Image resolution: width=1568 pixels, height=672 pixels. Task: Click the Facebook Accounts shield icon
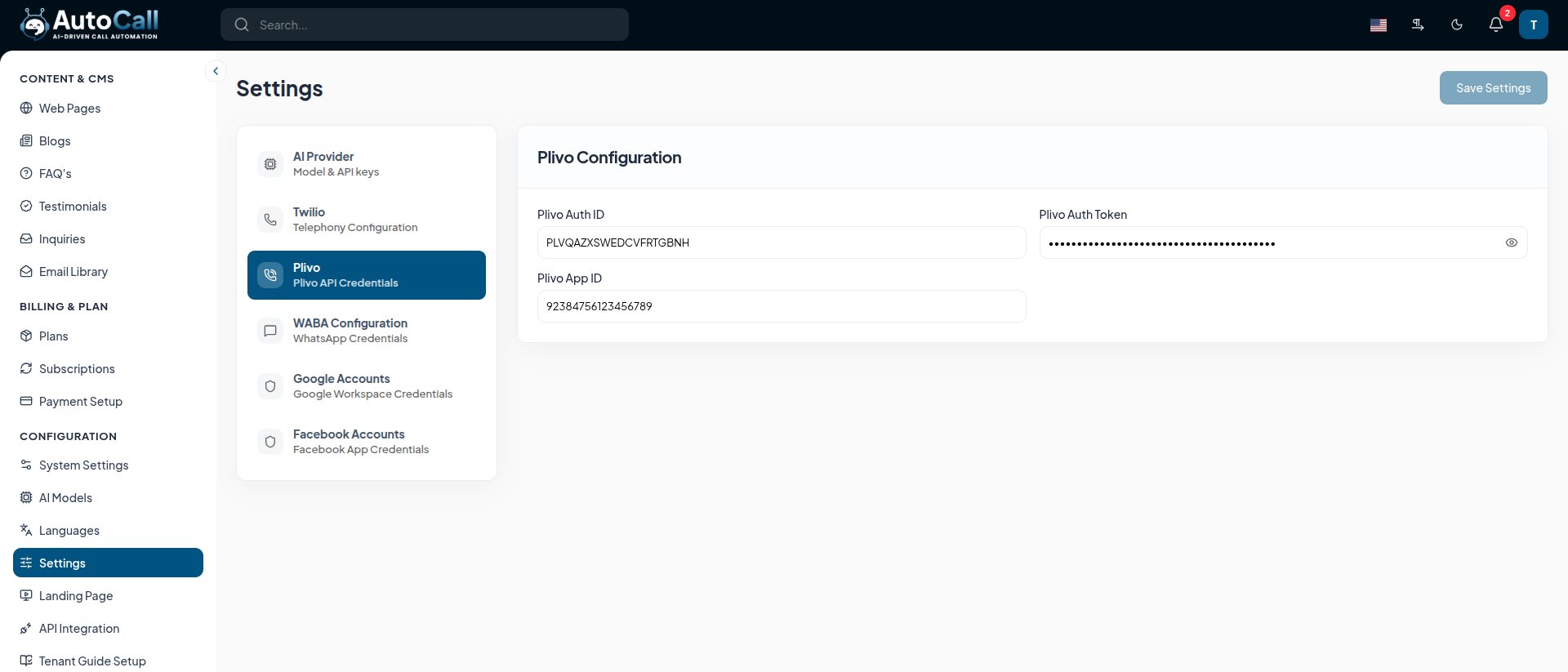pyautogui.click(x=270, y=442)
